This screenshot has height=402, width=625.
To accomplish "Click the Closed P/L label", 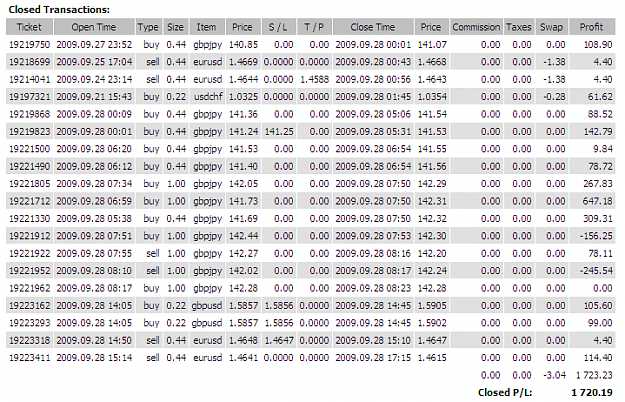I will pyautogui.click(x=505, y=393).
